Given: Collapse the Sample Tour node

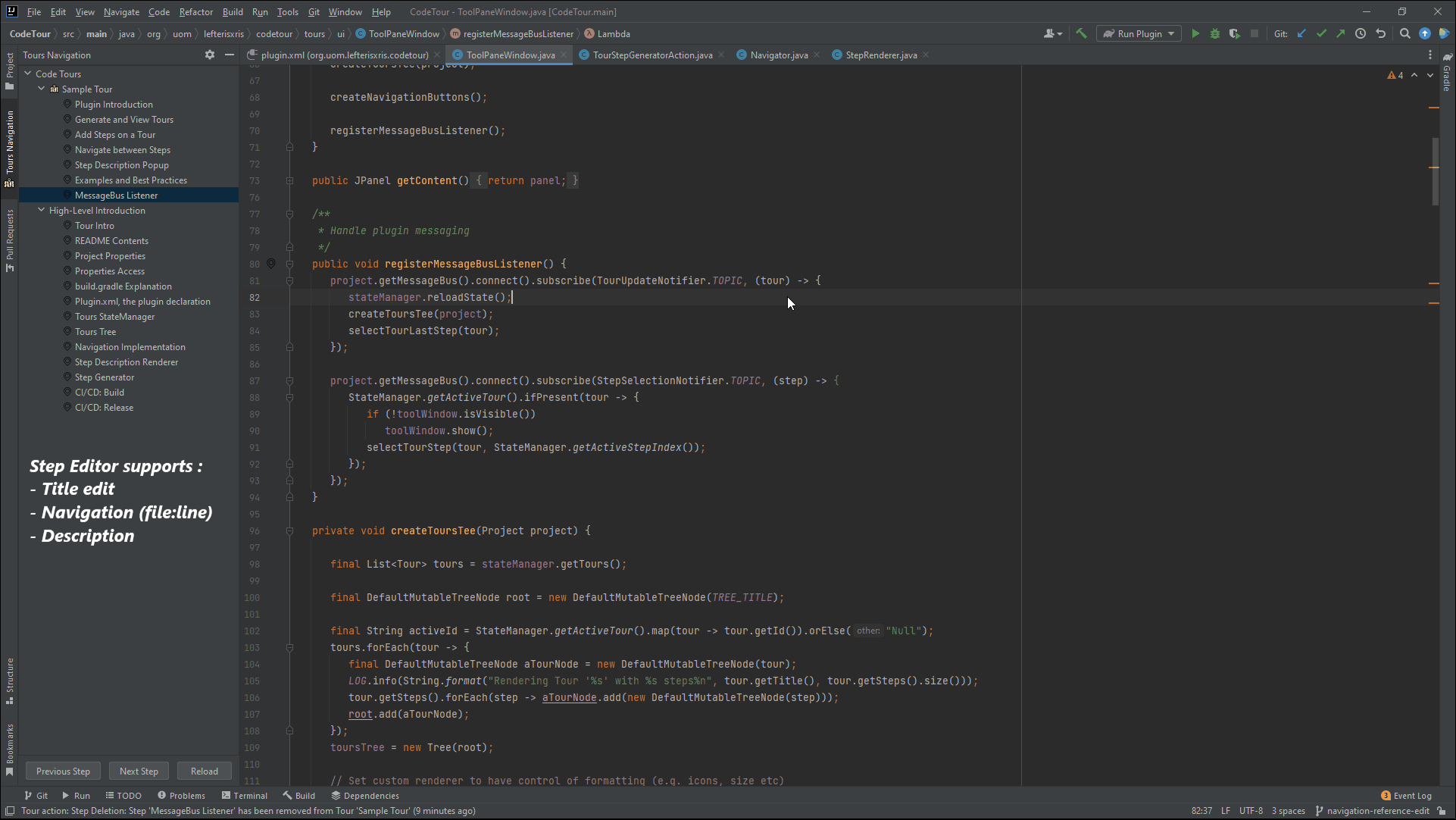Looking at the screenshot, I should tap(42, 89).
